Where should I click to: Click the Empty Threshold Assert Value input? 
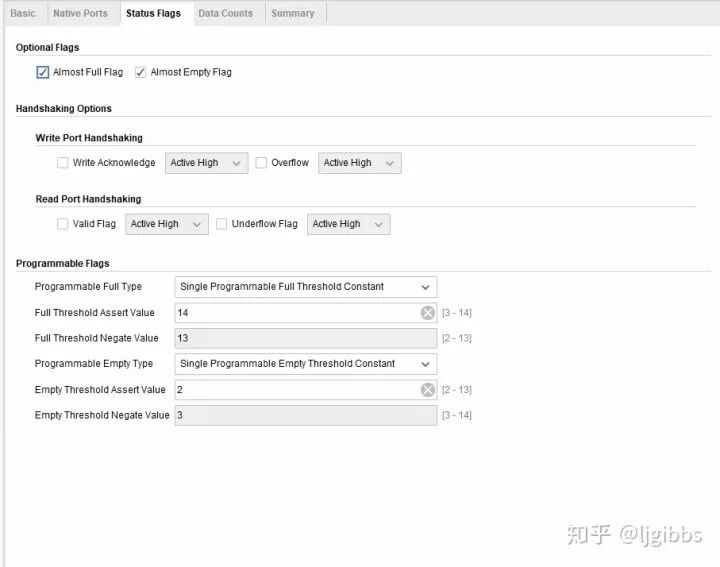click(x=295, y=390)
